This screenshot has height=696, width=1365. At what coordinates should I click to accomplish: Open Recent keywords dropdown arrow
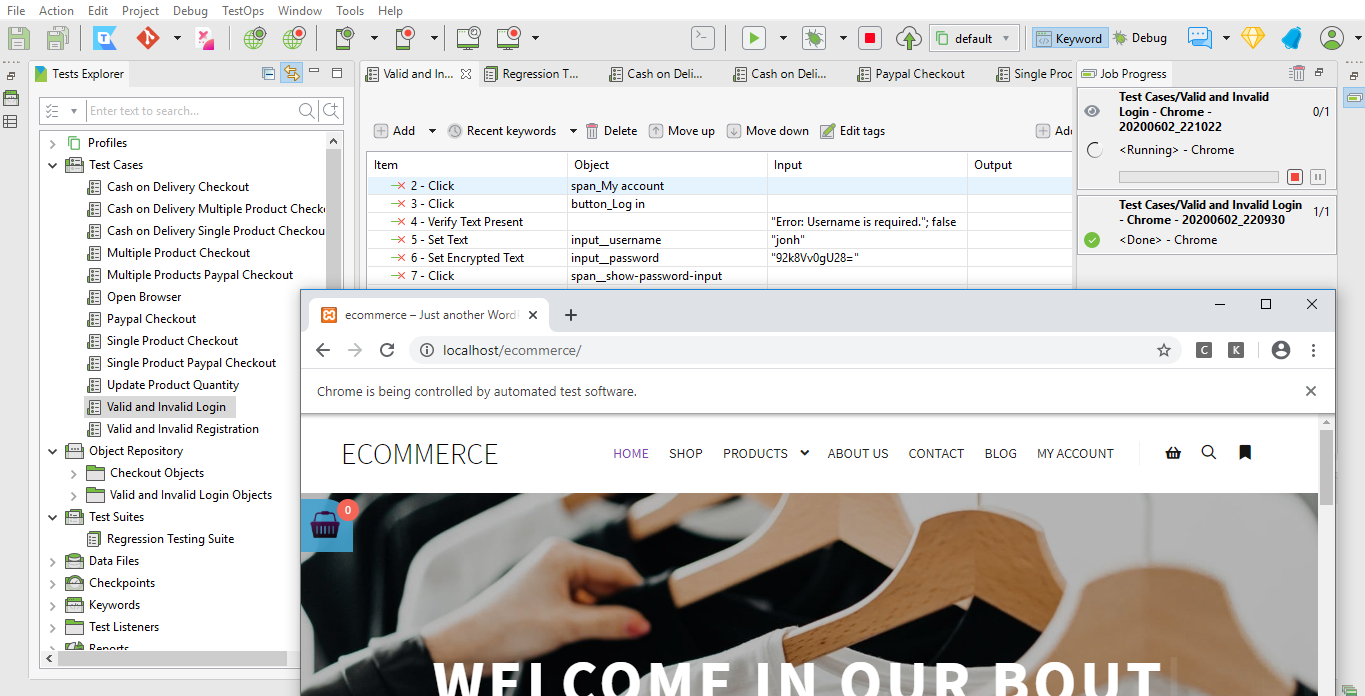click(x=573, y=131)
